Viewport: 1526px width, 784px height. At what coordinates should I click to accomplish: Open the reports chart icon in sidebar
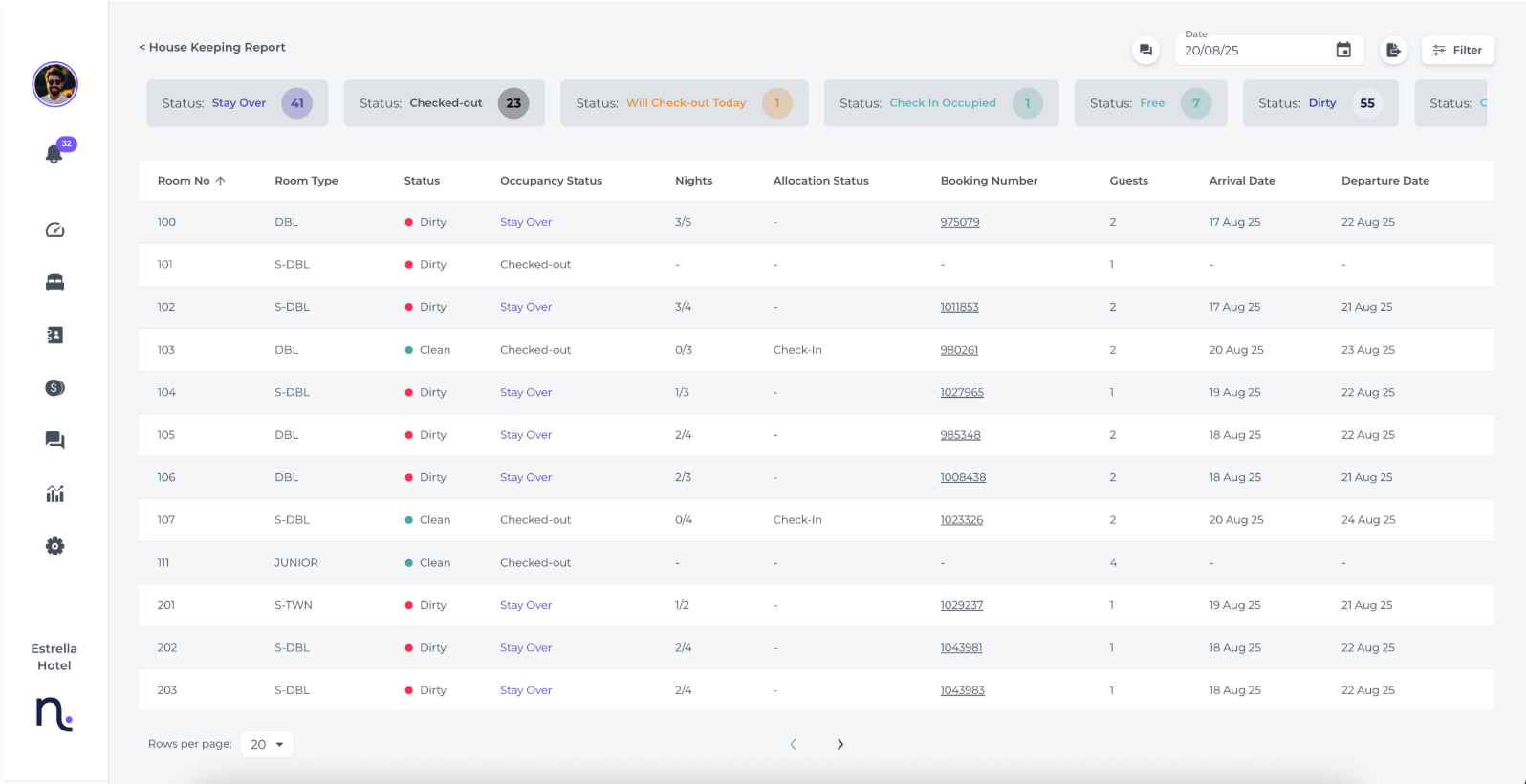(x=54, y=493)
